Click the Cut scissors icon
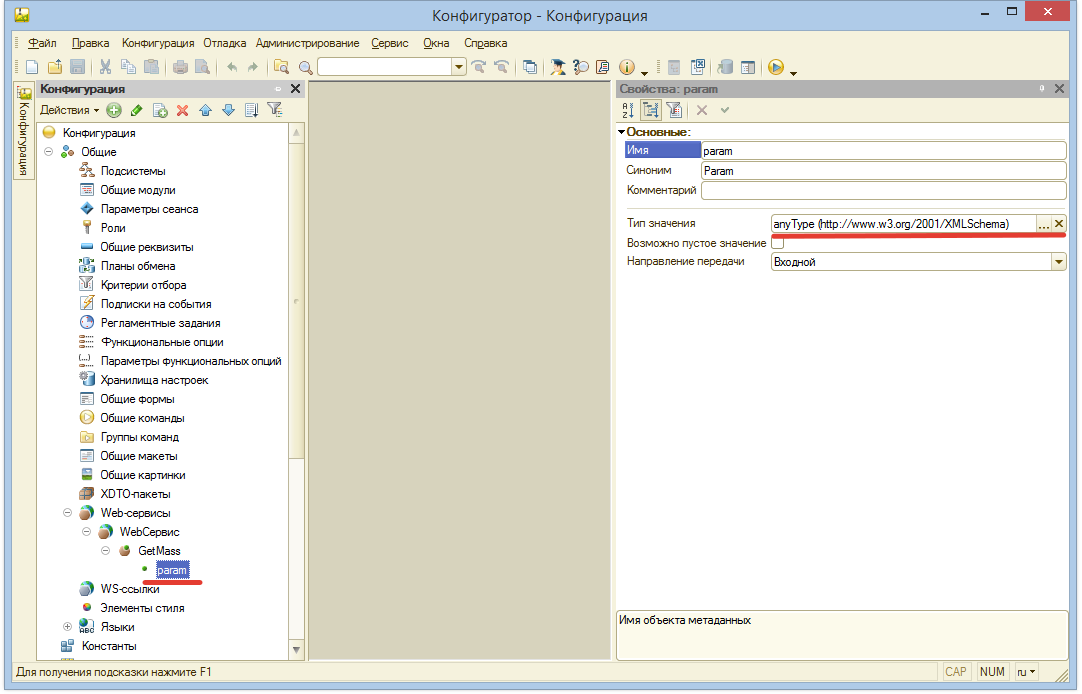The image size is (1082, 694). click(106, 68)
